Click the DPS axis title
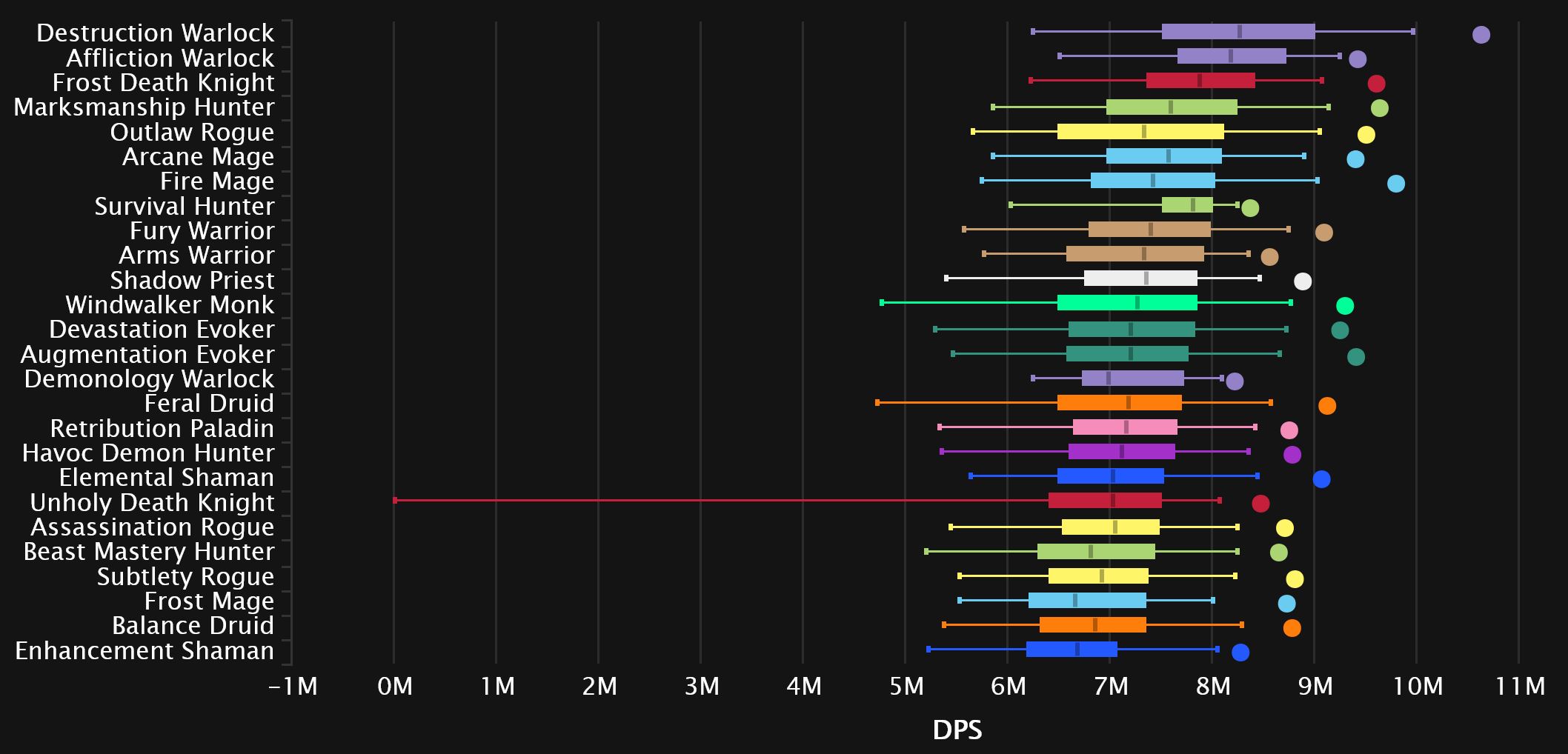1568x754 pixels. click(957, 730)
